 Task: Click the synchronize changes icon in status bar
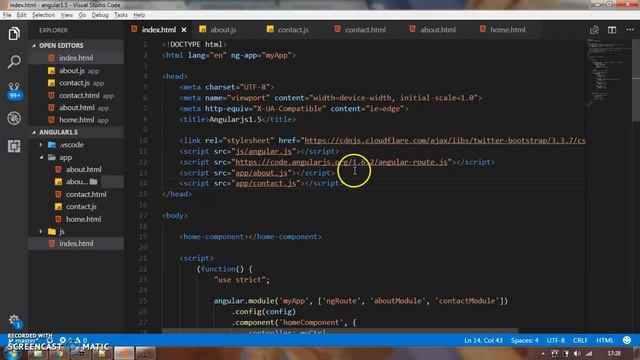point(50,340)
